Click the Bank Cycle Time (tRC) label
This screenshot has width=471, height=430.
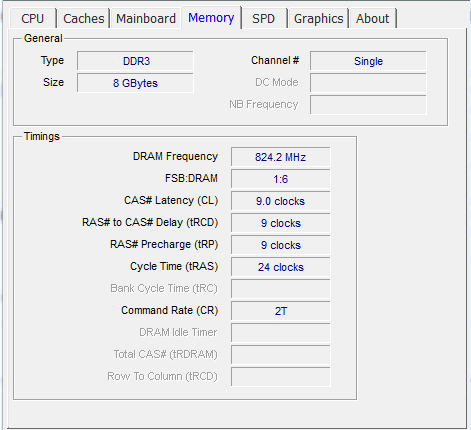(x=164, y=288)
